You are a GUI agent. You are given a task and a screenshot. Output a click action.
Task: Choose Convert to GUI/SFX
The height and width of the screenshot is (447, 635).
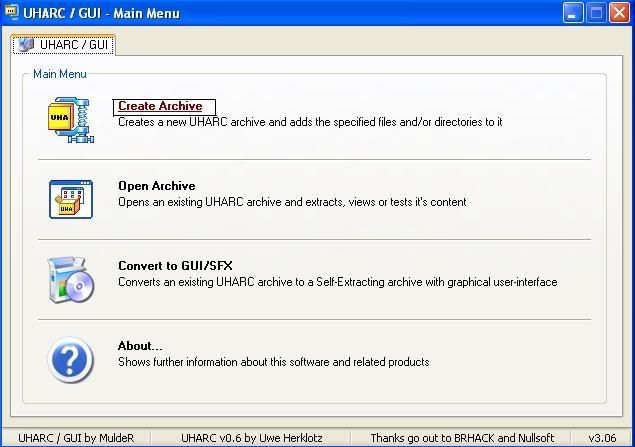pyautogui.click(x=175, y=266)
